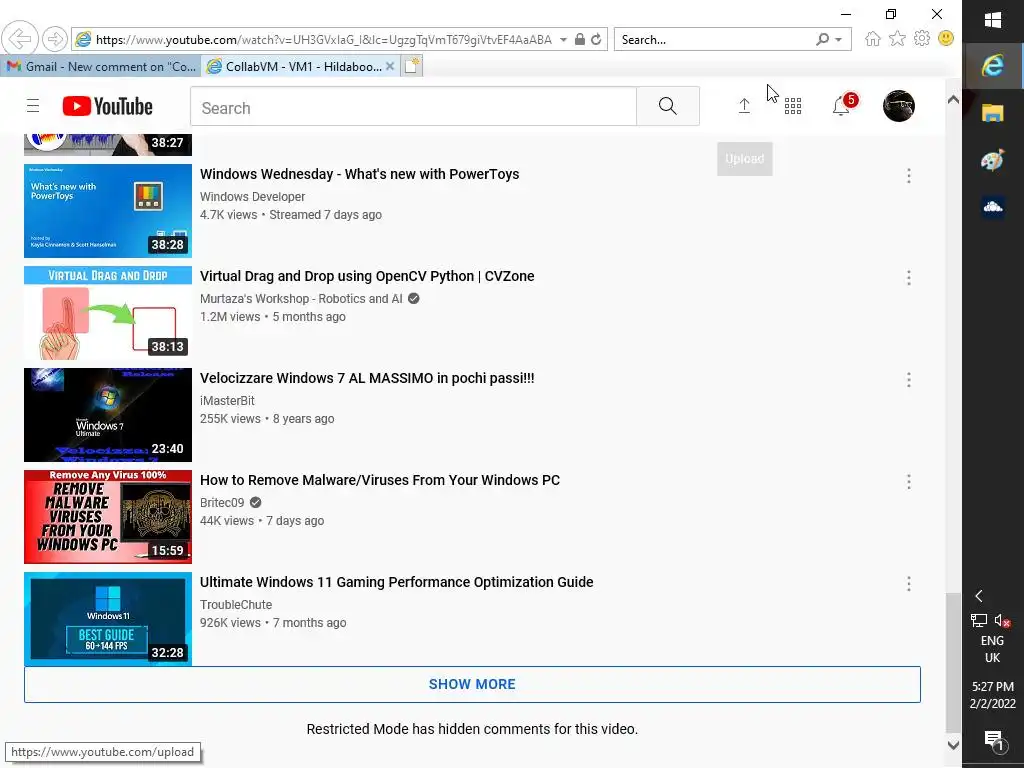Open Murtaza's Workshop channel name
The image size is (1024, 768).
301,298
